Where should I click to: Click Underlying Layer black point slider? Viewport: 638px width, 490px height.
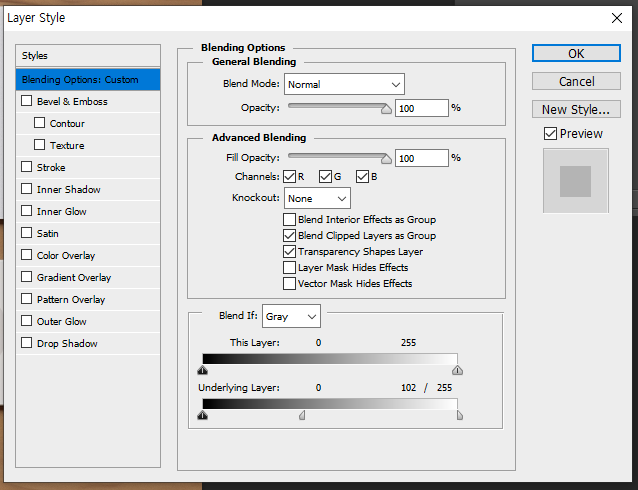click(x=203, y=415)
